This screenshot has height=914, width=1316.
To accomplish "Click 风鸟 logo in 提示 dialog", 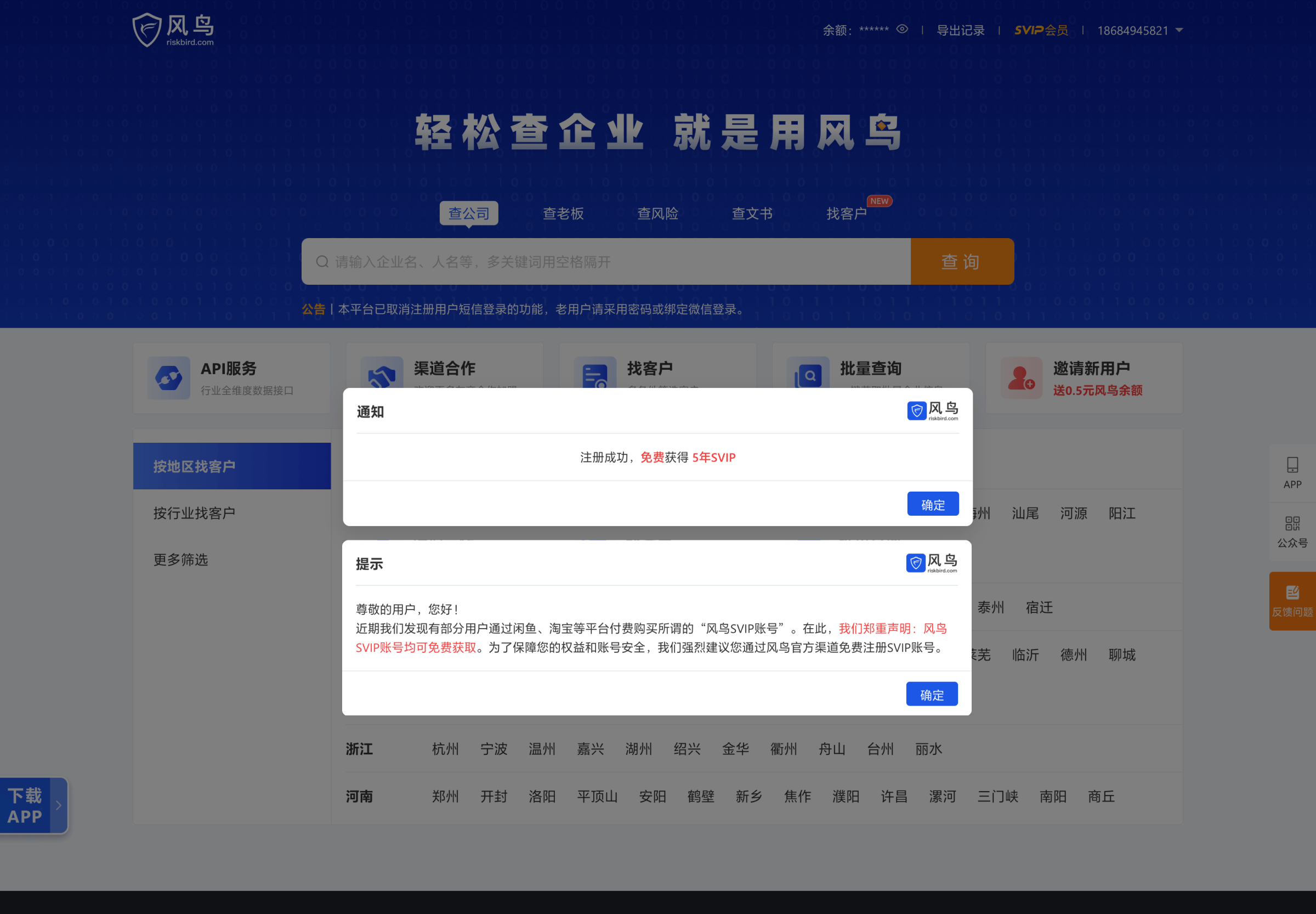I will click(x=931, y=563).
